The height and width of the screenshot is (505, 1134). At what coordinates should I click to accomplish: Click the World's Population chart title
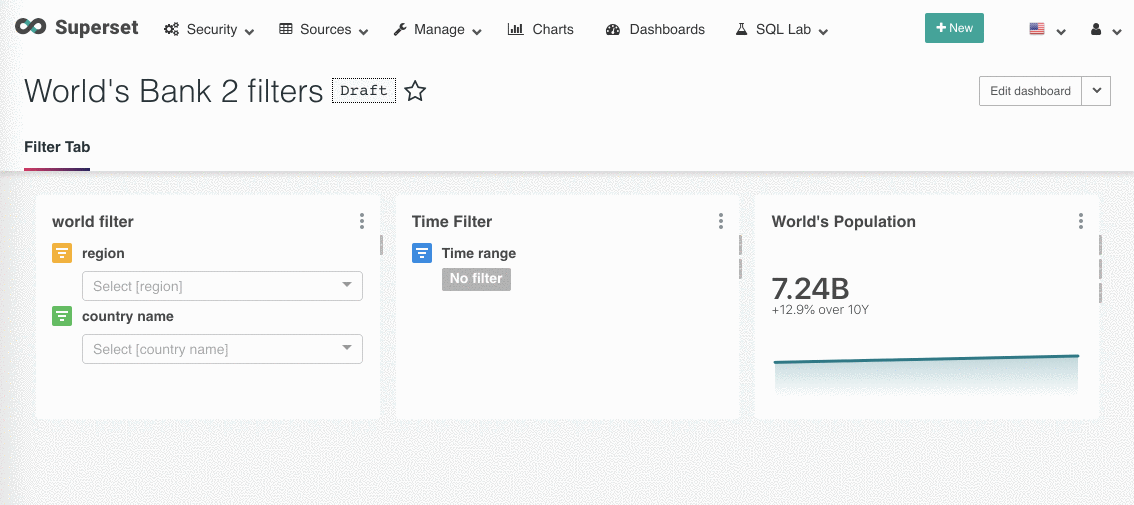pos(843,222)
